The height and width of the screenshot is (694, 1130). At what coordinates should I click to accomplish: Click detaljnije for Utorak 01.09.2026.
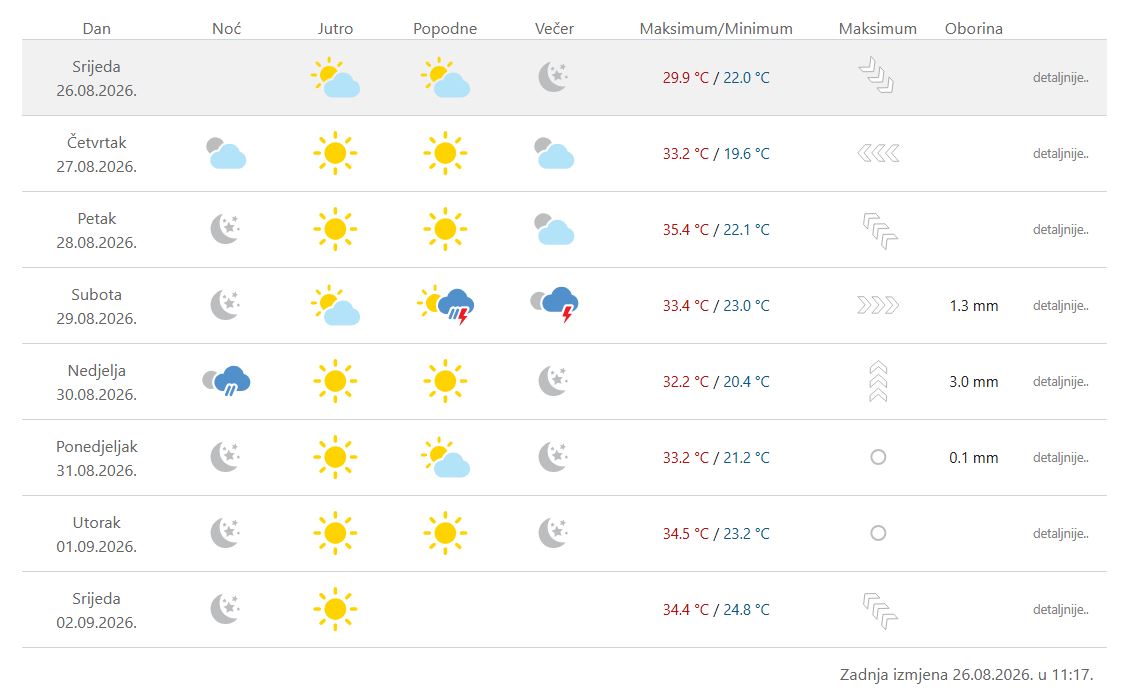coord(1060,533)
